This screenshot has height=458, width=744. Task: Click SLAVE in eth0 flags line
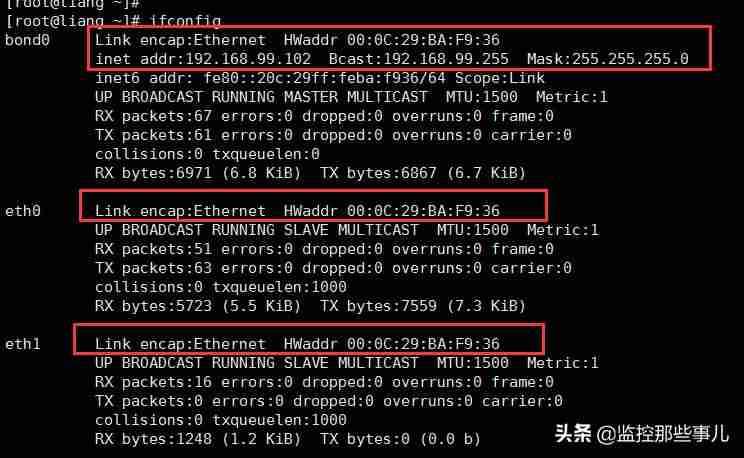[306, 230]
